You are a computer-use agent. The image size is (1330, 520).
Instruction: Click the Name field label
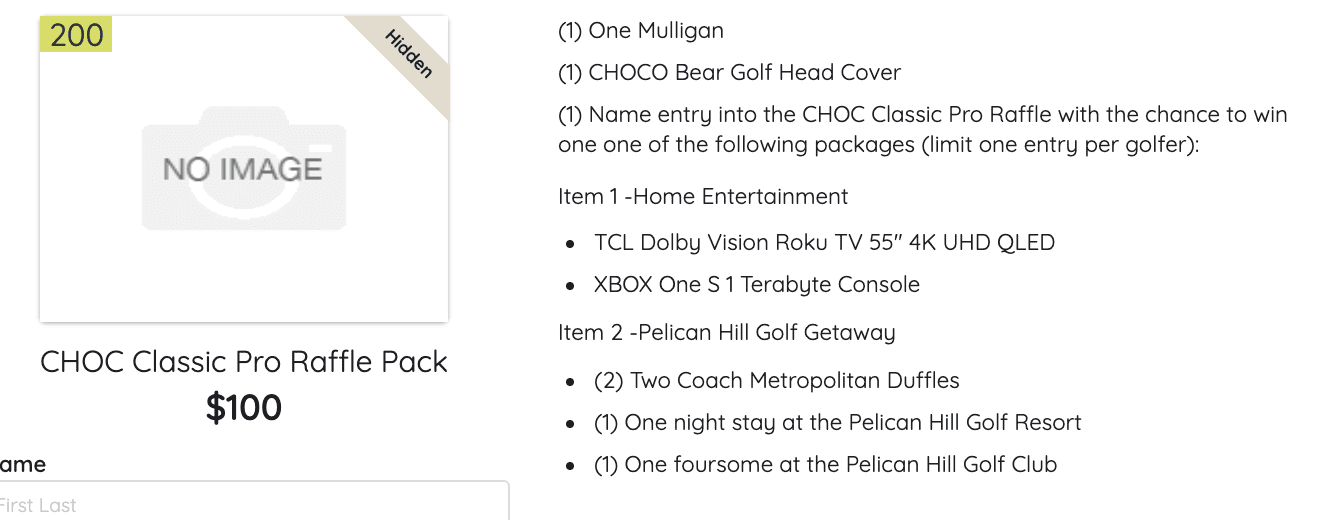22,464
